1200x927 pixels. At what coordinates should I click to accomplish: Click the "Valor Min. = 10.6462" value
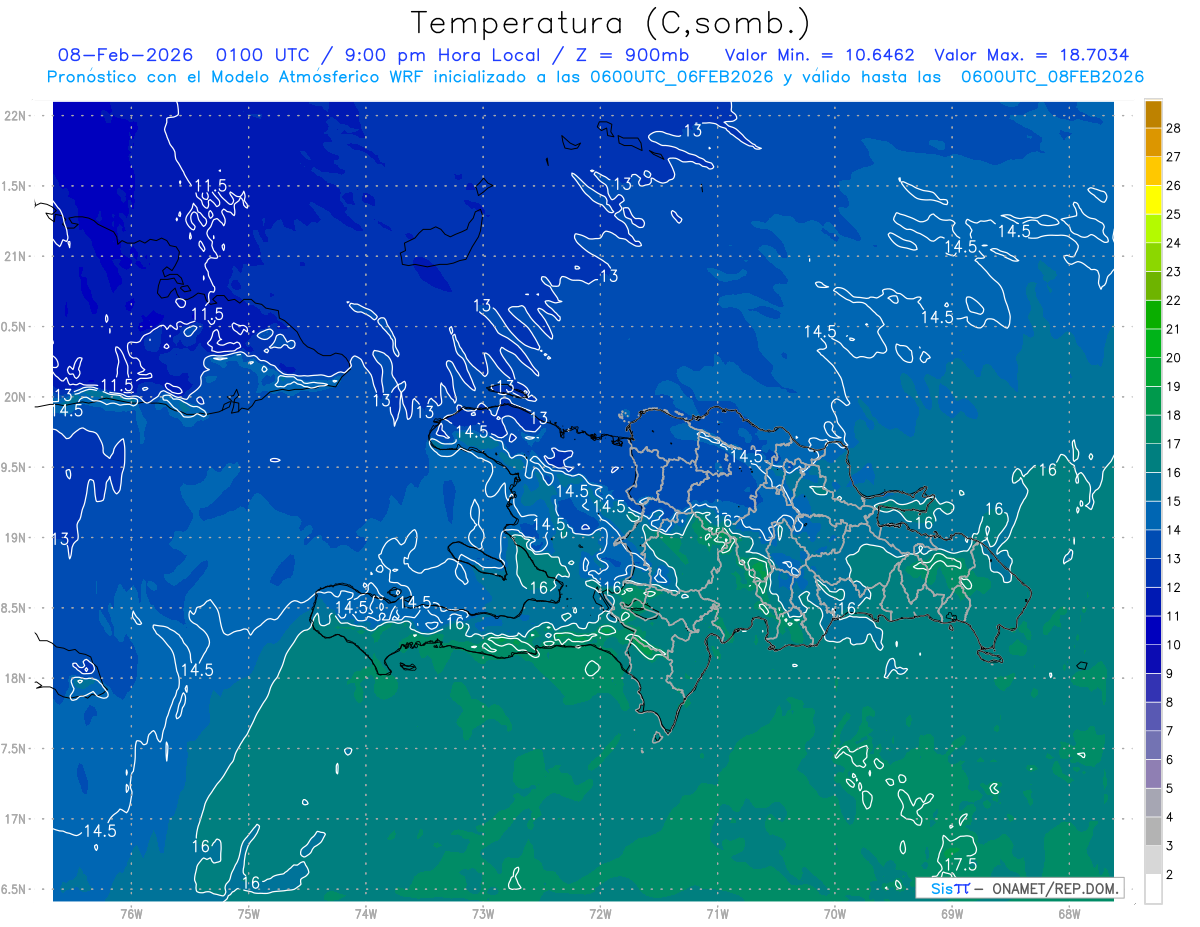tap(820, 55)
